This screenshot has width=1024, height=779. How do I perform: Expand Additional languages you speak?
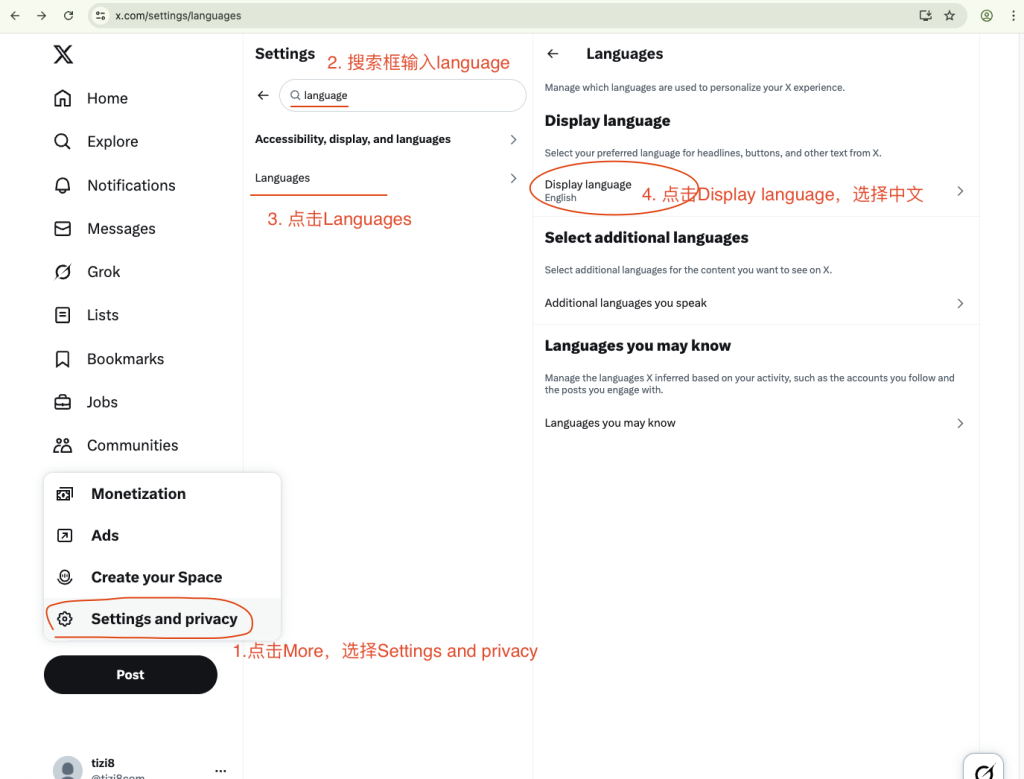point(756,303)
